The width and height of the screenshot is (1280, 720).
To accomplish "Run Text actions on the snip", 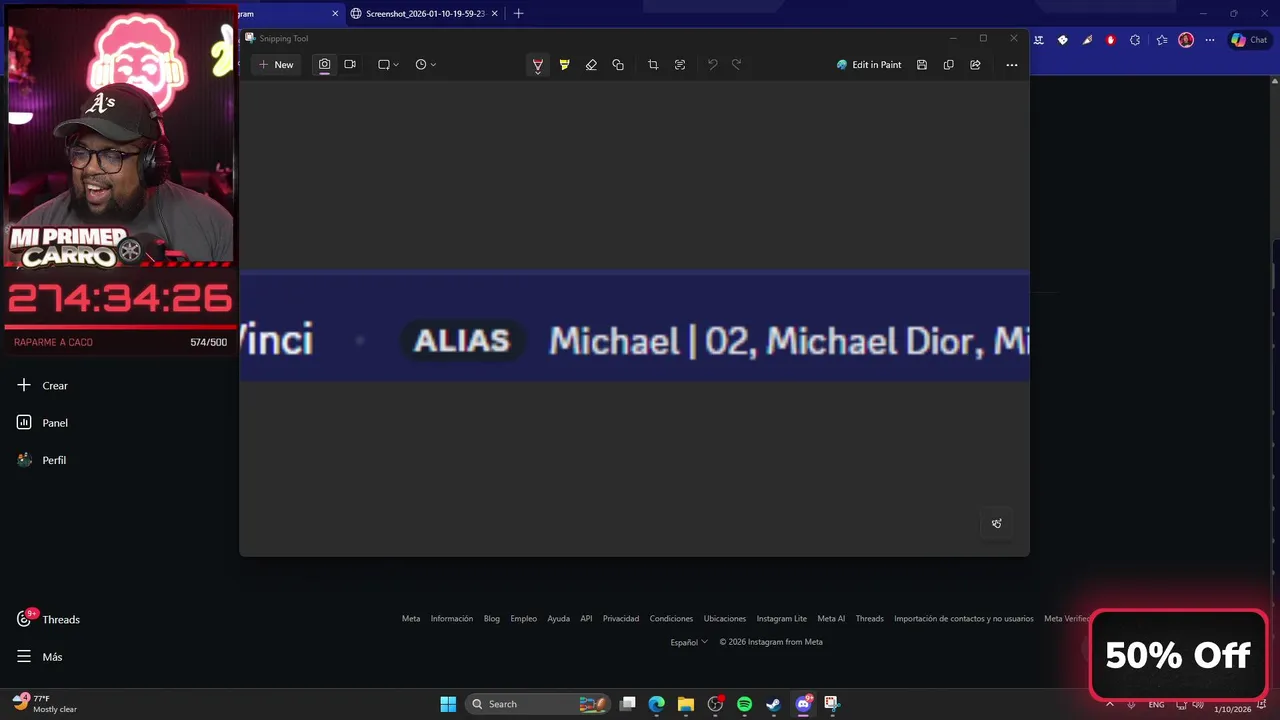I will [x=680, y=65].
